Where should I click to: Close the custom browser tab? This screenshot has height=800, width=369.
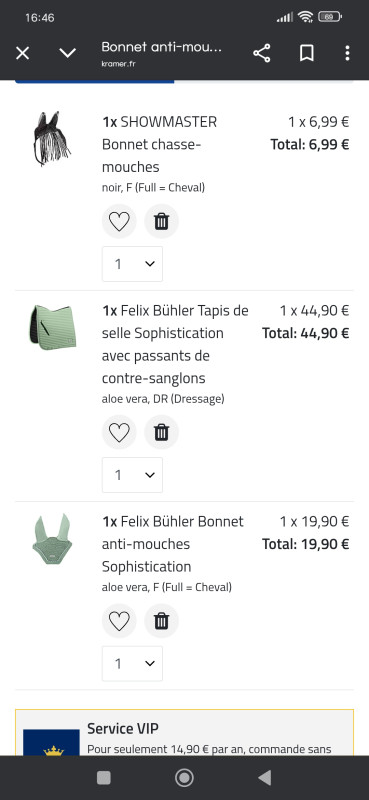[22, 53]
